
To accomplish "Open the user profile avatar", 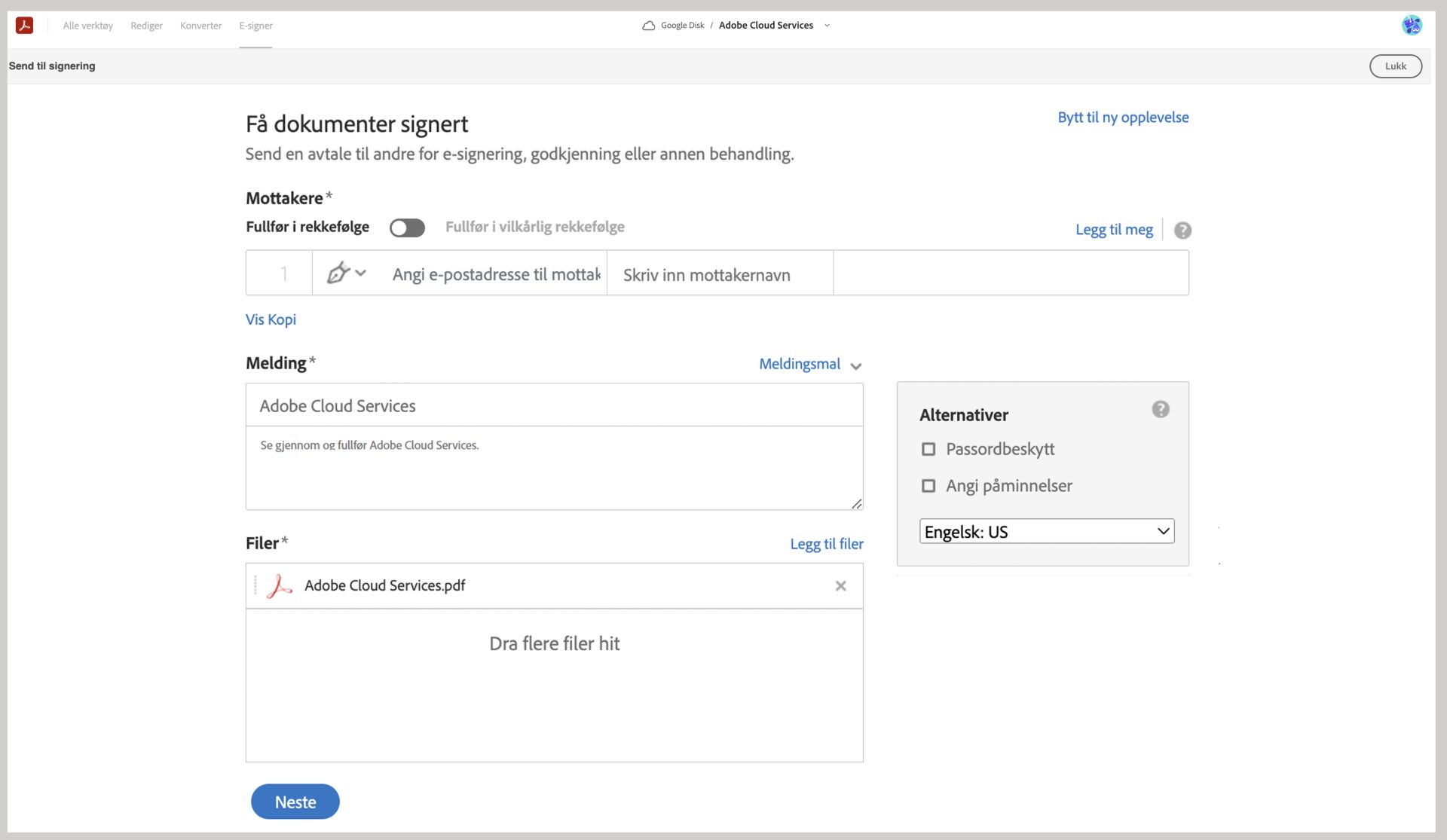I will (1412, 25).
